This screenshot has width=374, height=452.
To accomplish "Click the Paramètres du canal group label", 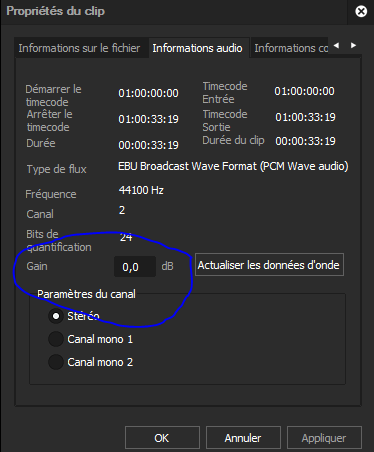I will pyautogui.click(x=86, y=294).
